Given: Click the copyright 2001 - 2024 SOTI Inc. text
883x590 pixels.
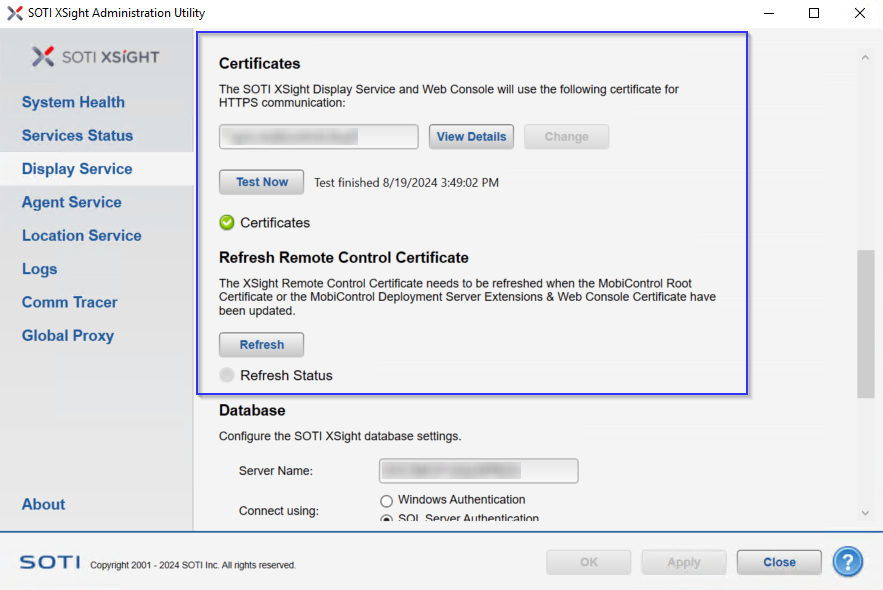Looking at the screenshot, I should pos(193,565).
